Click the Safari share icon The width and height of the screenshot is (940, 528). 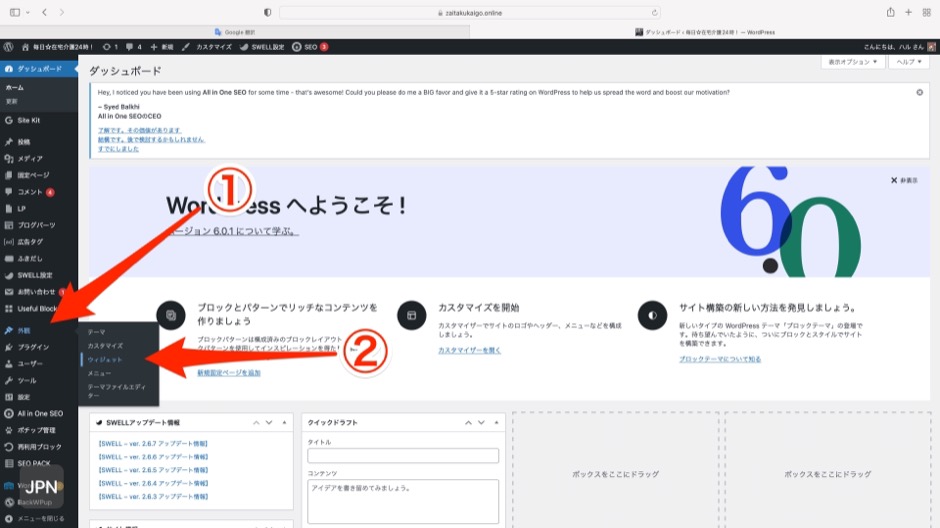890,12
